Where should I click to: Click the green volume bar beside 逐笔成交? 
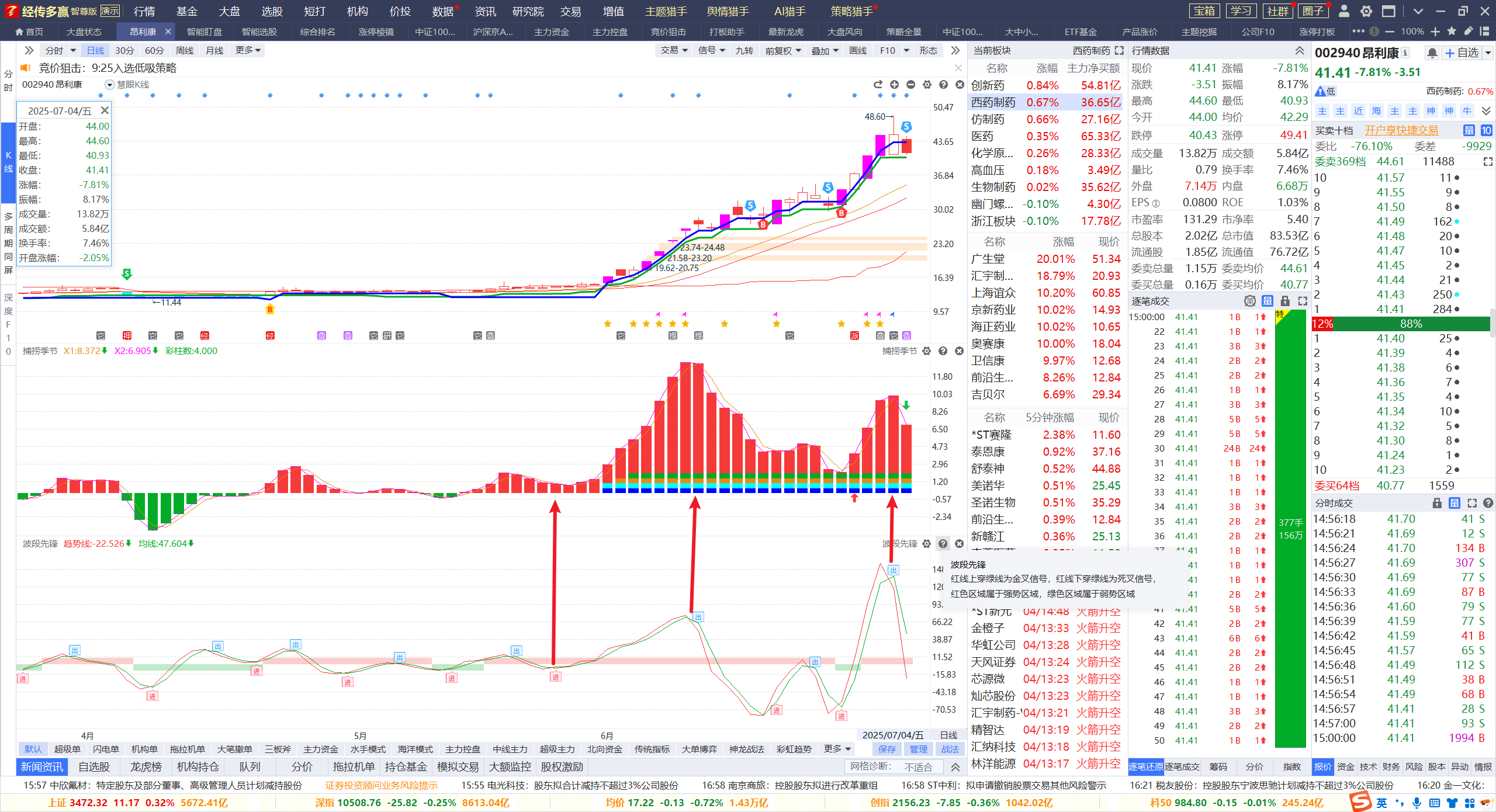click(1290, 529)
